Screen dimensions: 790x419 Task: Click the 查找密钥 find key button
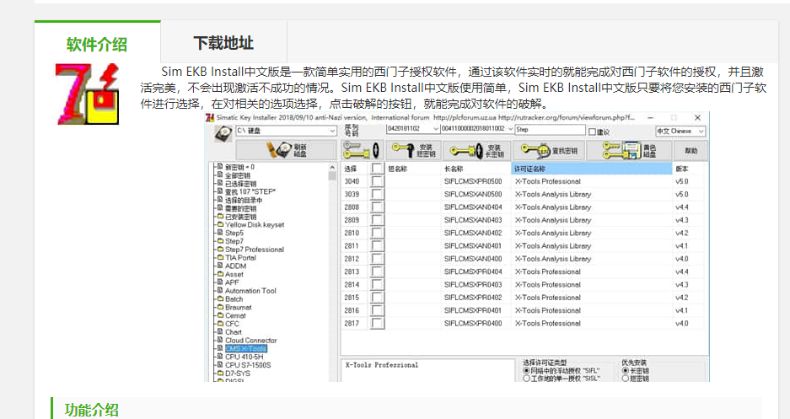[x=549, y=150]
